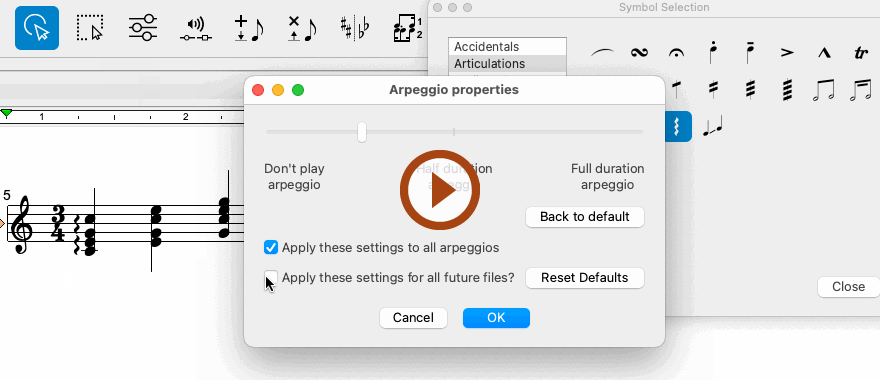The width and height of the screenshot is (880, 380).
Task: Click ruler label 2
Action: click(185, 117)
